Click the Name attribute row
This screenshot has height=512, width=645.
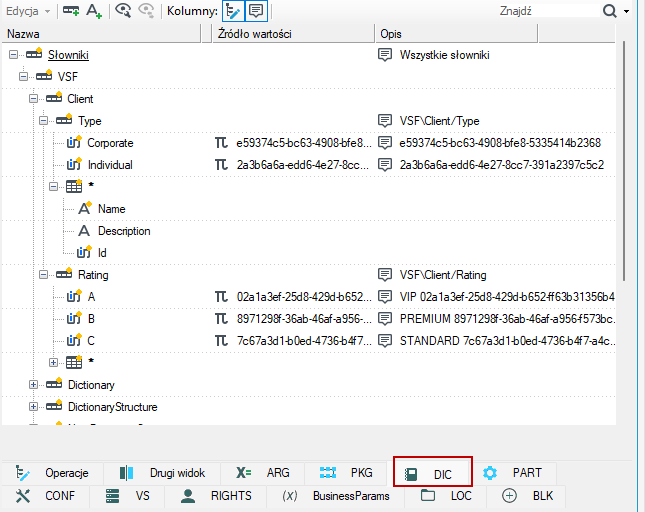pos(111,209)
